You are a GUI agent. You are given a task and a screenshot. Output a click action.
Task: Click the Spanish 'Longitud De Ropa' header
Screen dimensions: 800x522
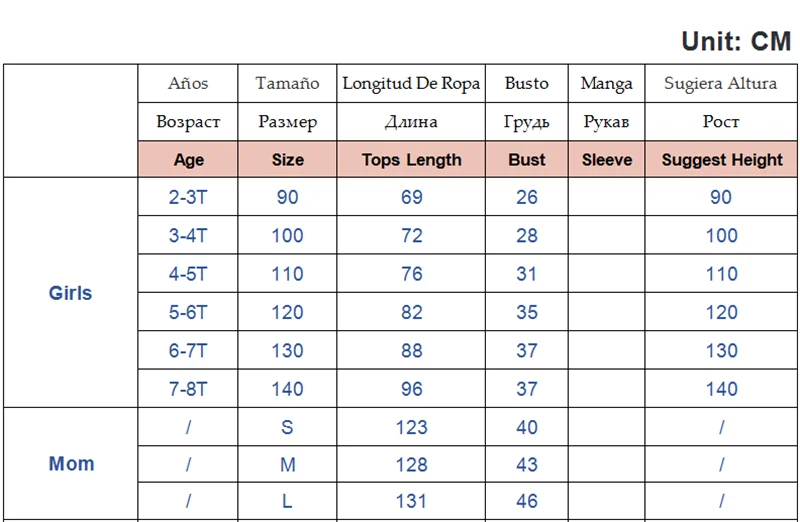(x=411, y=84)
